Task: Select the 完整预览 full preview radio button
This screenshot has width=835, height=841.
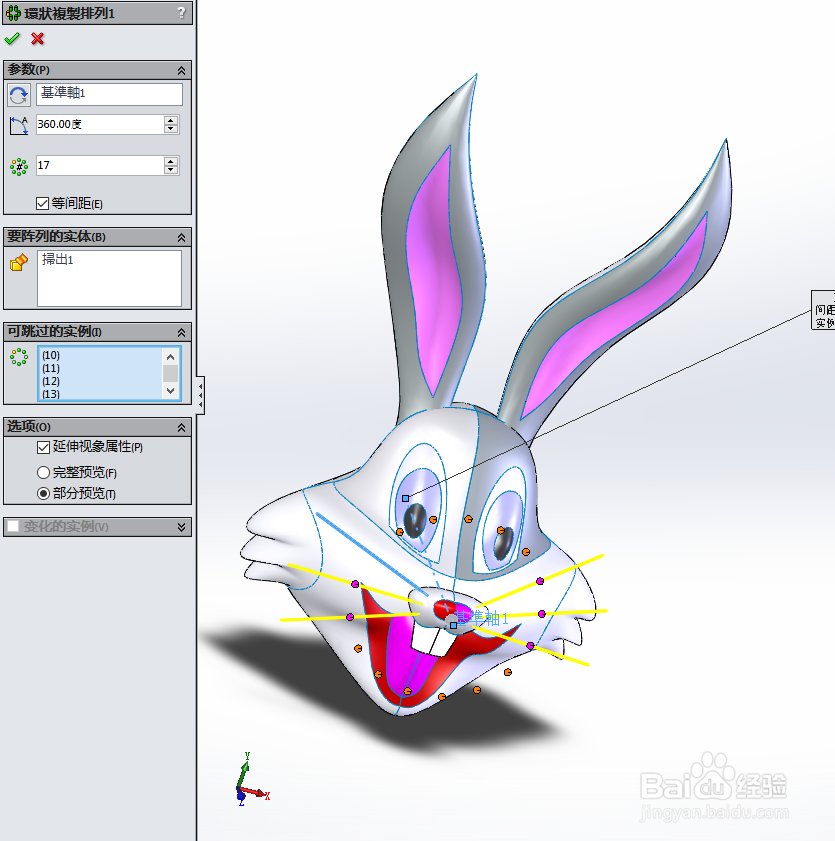Action: (x=43, y=473)
